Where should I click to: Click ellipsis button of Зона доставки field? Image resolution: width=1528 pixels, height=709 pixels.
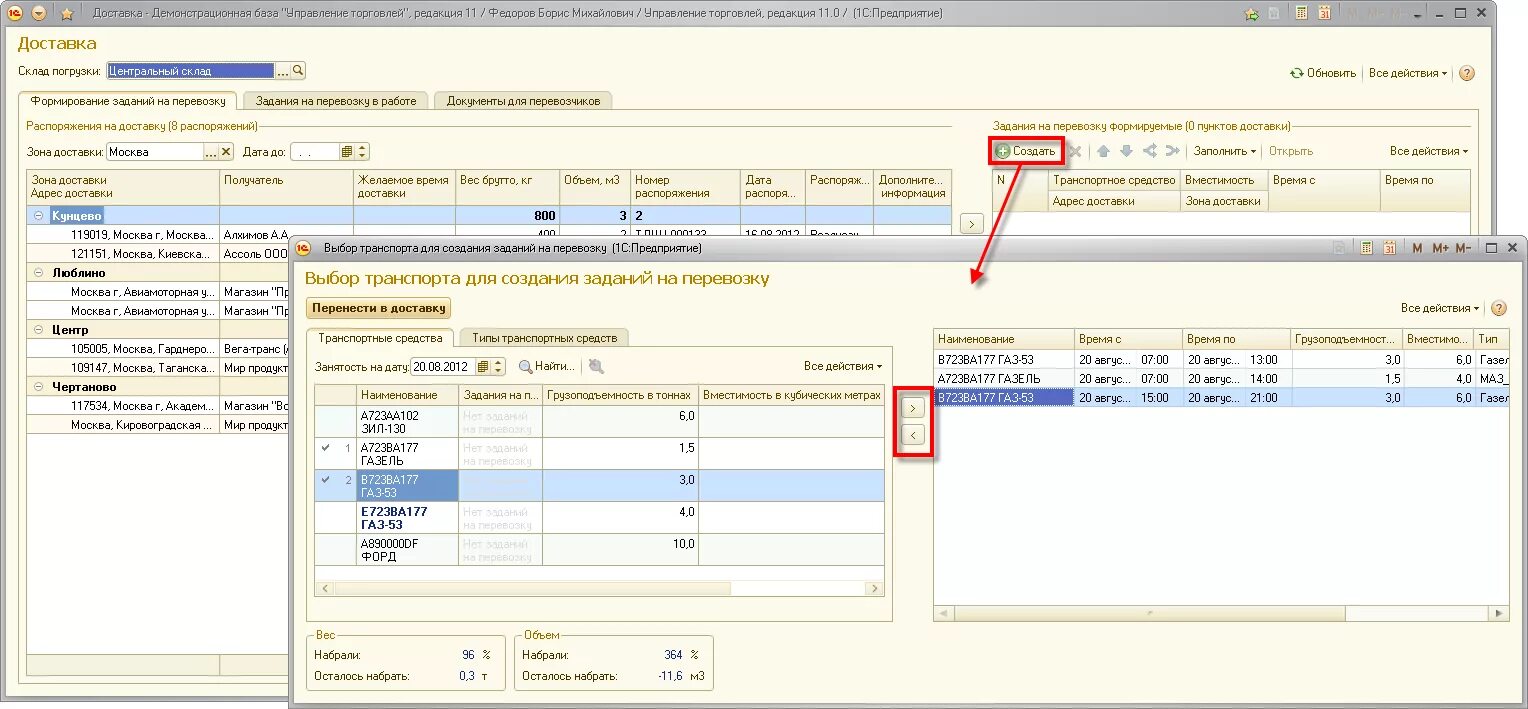point(210,152)
